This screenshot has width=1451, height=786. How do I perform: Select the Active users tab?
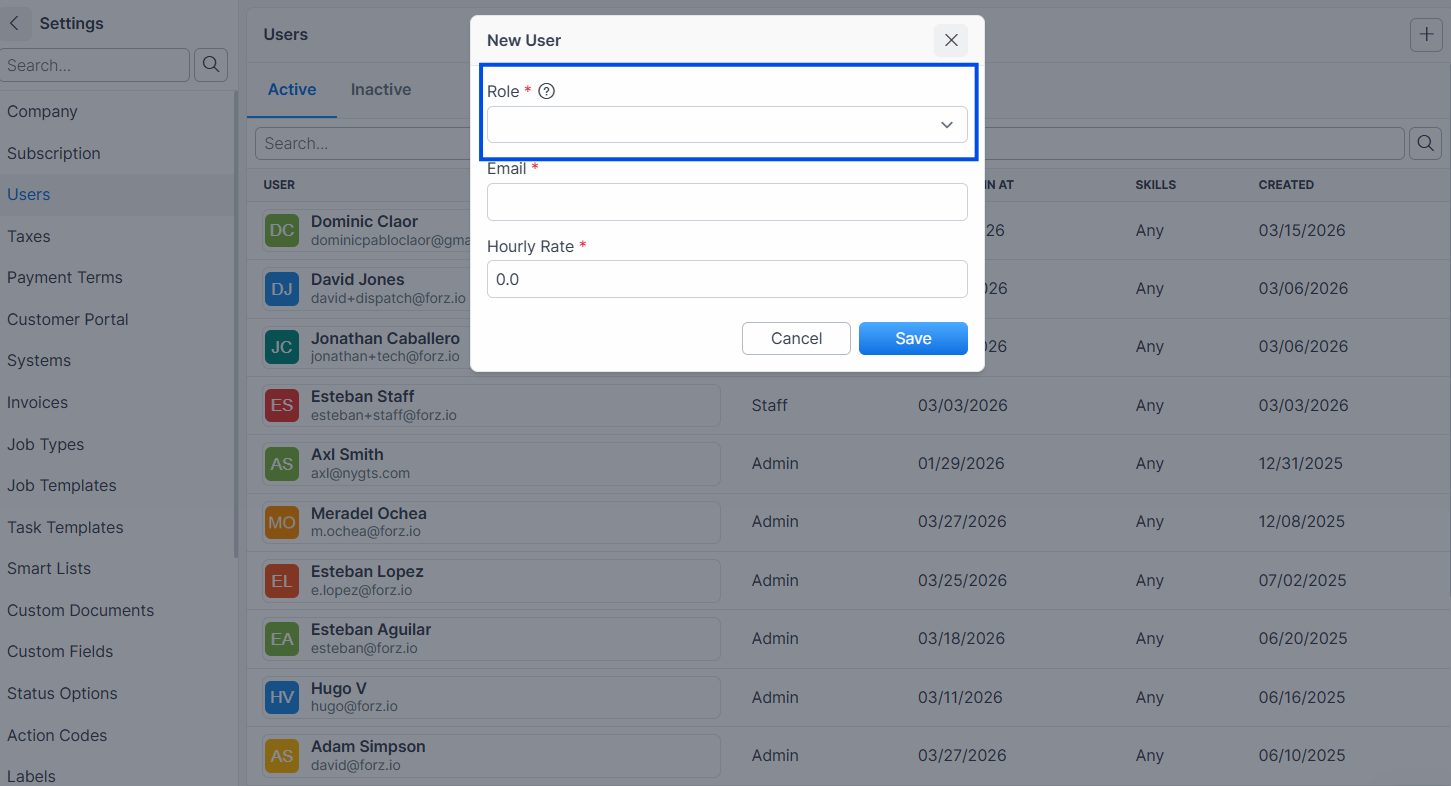click(292, 89)
